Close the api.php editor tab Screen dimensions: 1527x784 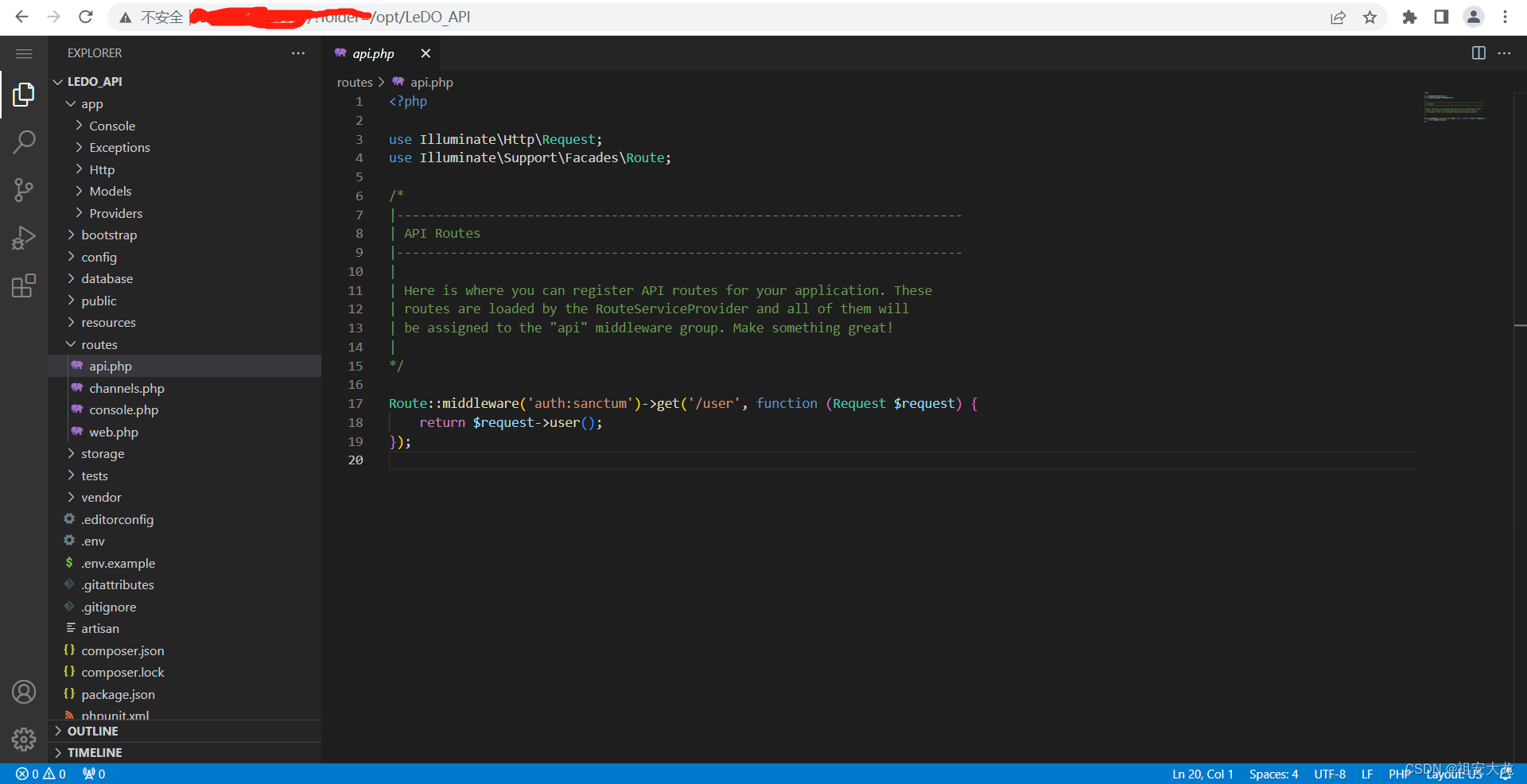[425, 53]
